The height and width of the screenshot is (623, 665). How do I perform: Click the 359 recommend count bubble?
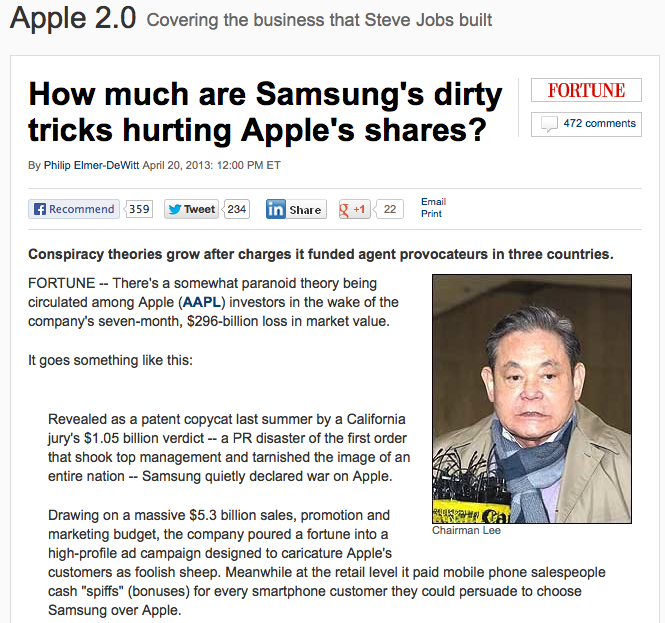tap(139, 209)
